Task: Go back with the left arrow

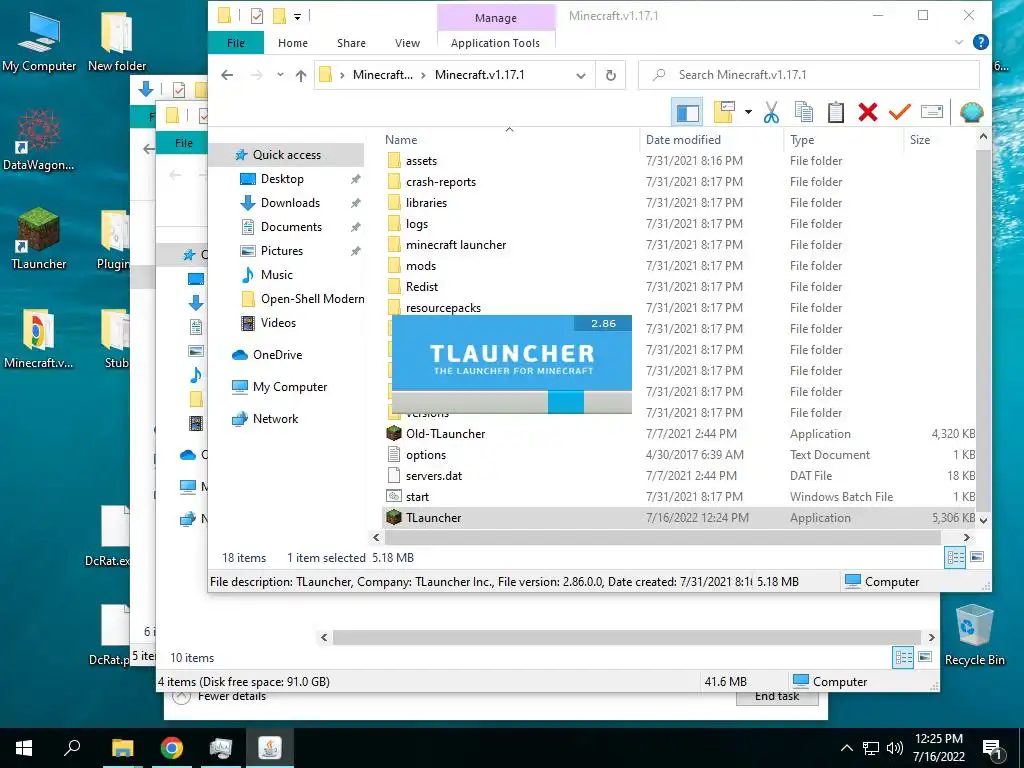Action: tap(227, 75)
